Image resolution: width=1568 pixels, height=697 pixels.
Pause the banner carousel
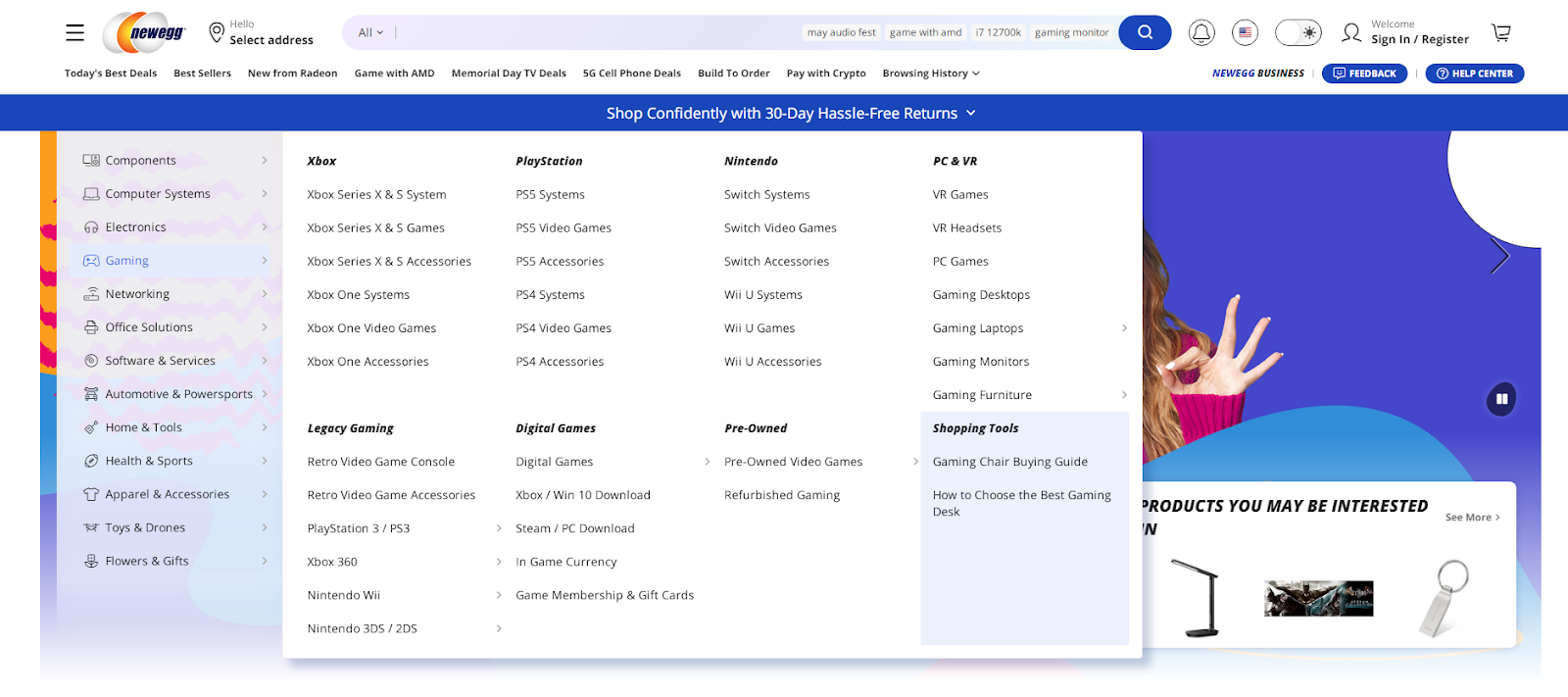pos(1501,399)
